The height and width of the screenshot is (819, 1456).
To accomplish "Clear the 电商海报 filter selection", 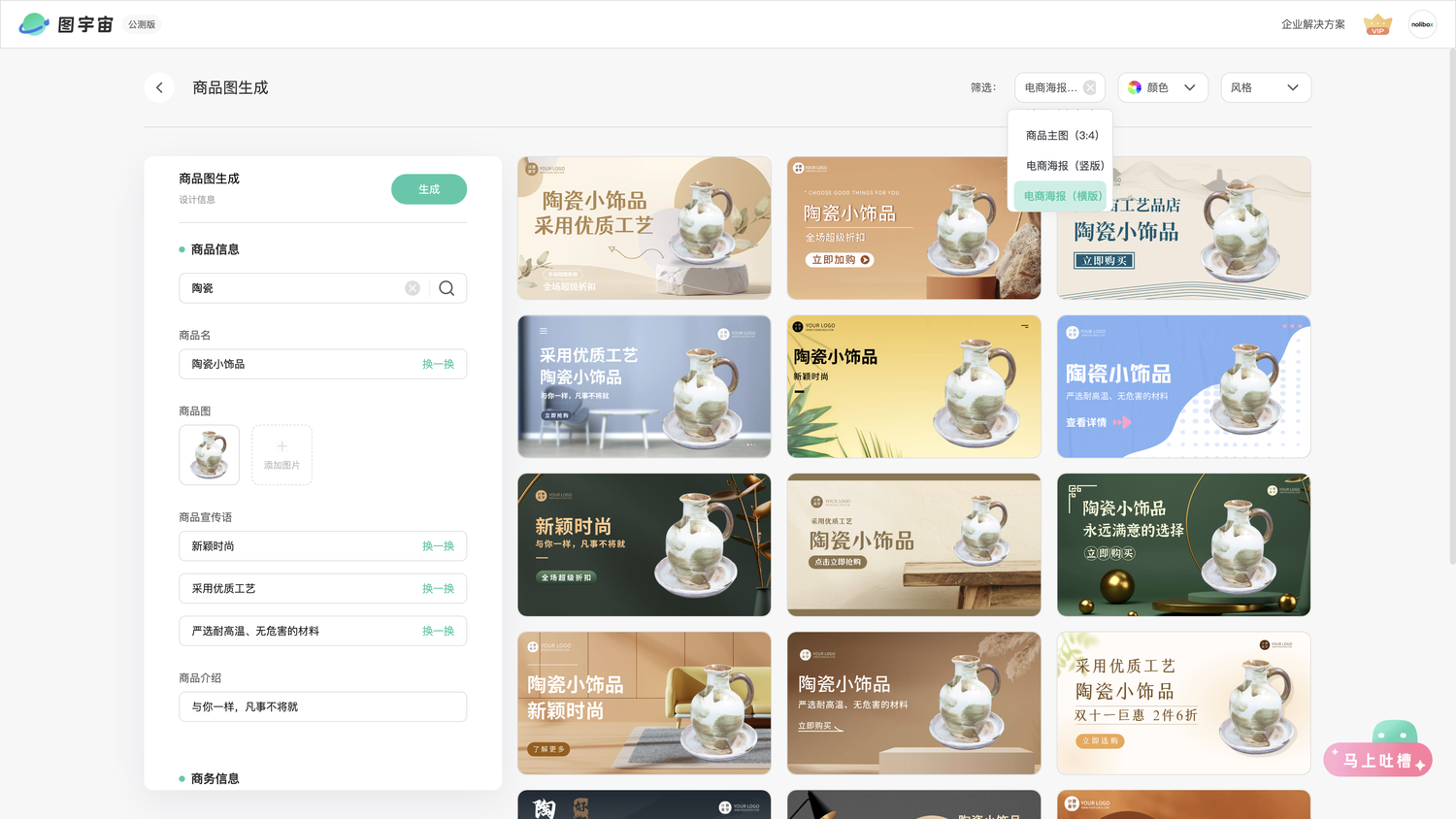I will (x=1090, y=87).
